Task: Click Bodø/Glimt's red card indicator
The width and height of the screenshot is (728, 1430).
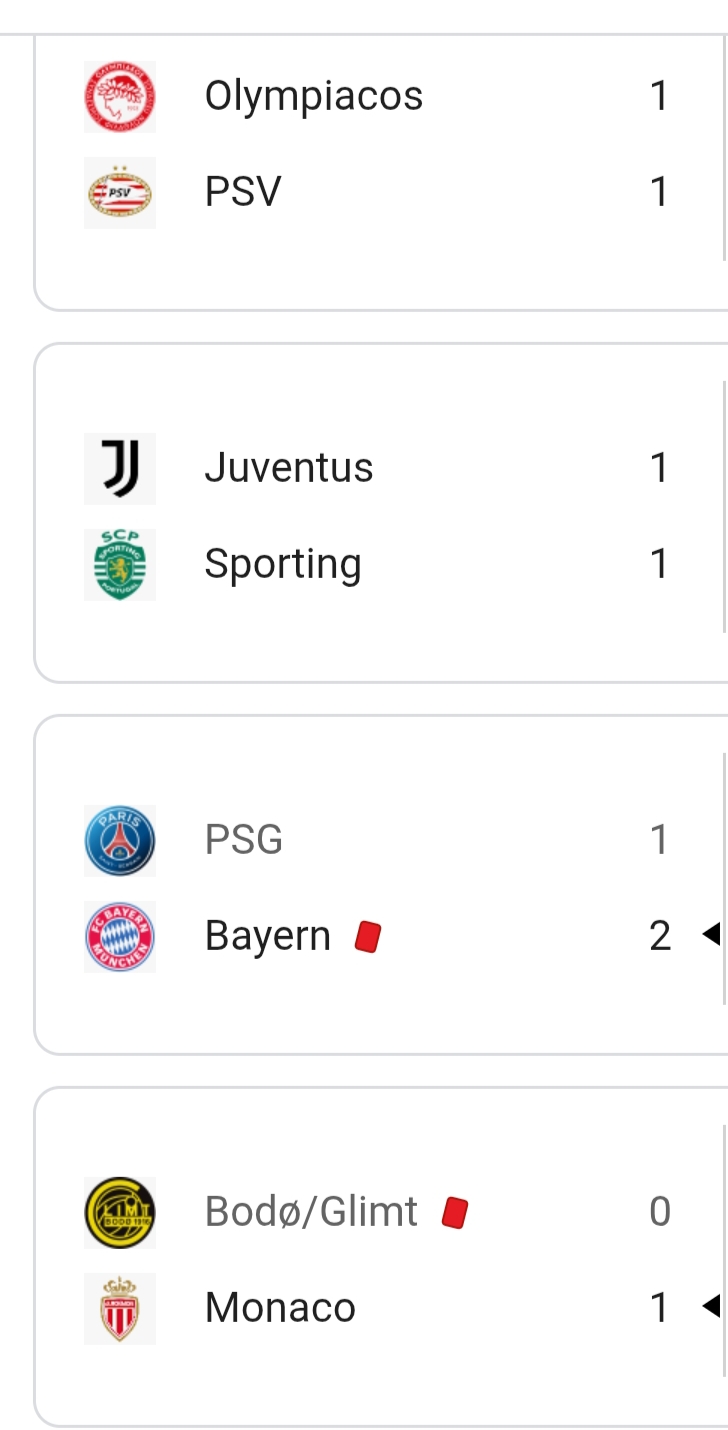Action: point(455,1213)
